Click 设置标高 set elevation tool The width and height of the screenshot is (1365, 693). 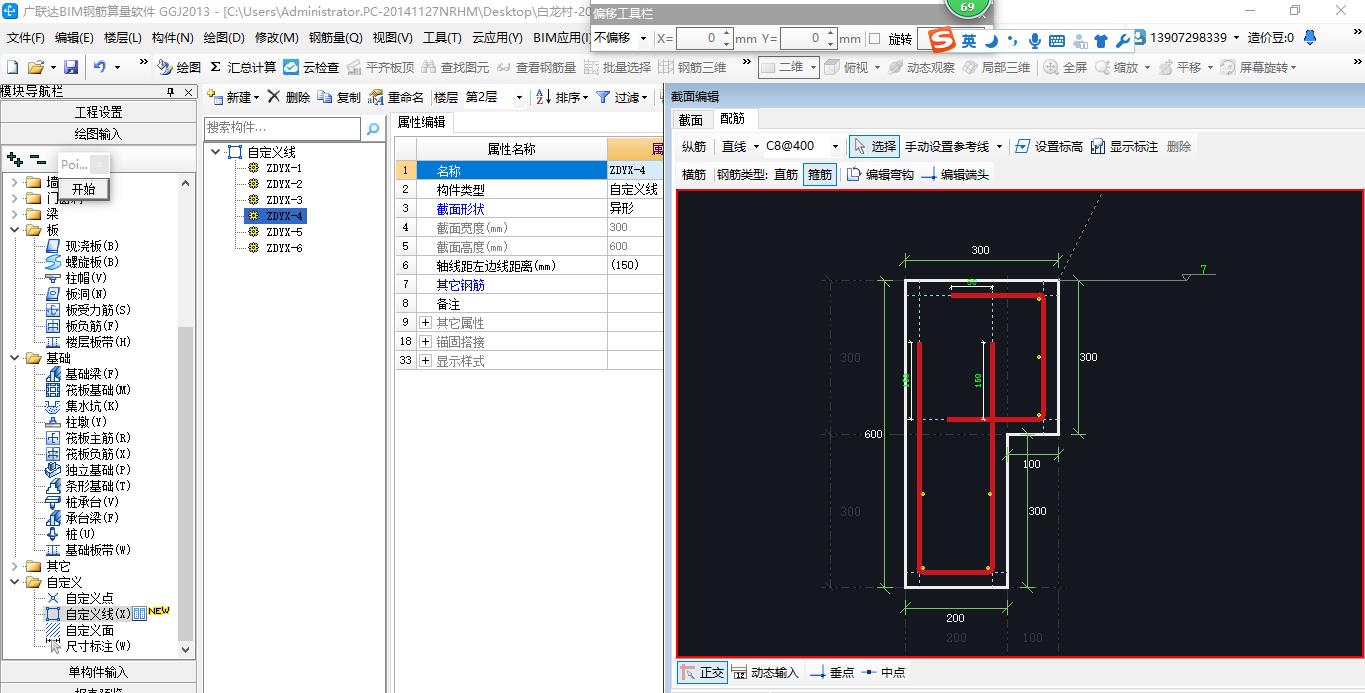coord(1048,146)
